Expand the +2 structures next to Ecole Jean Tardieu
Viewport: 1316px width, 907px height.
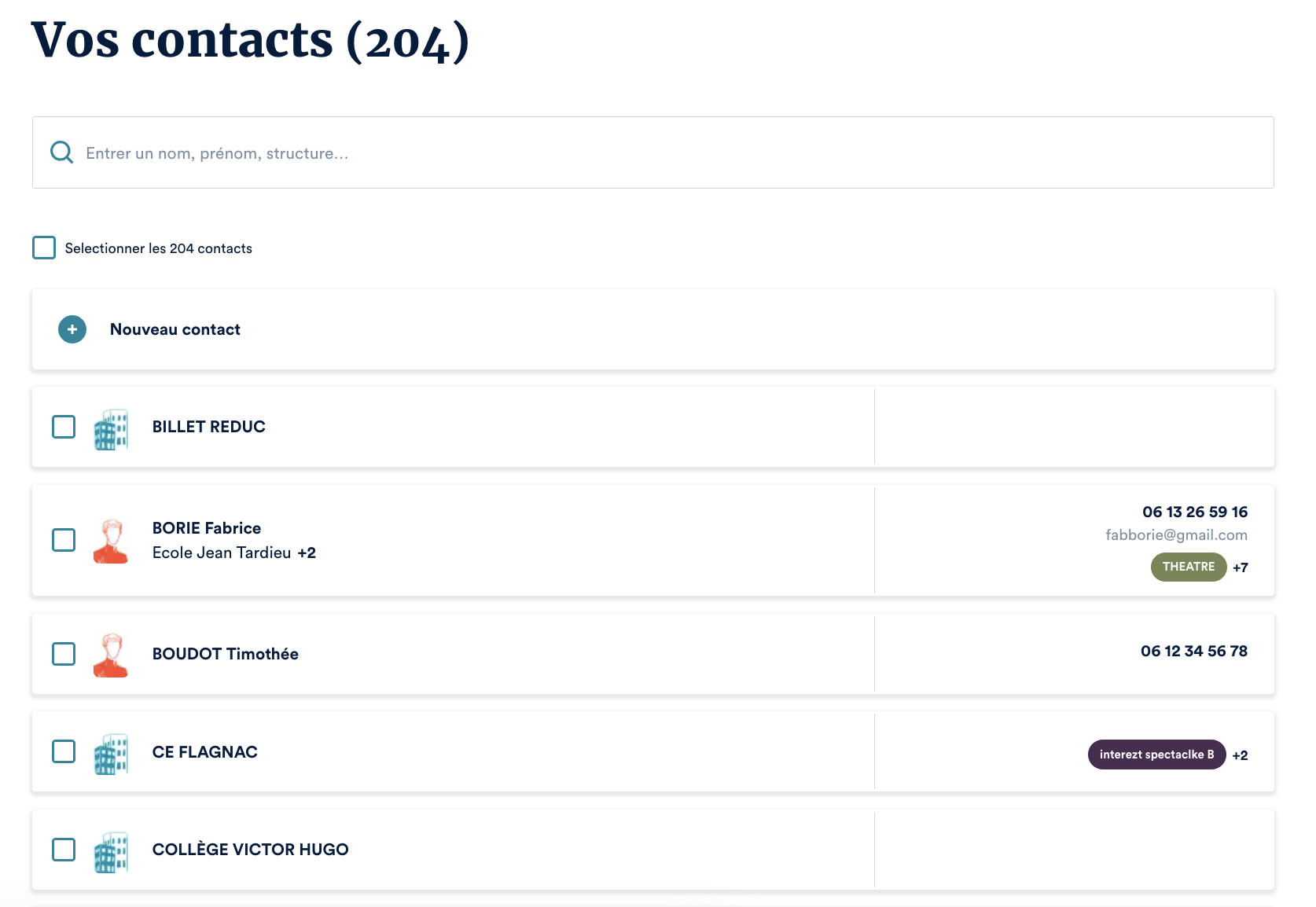[x=307, y=553]
